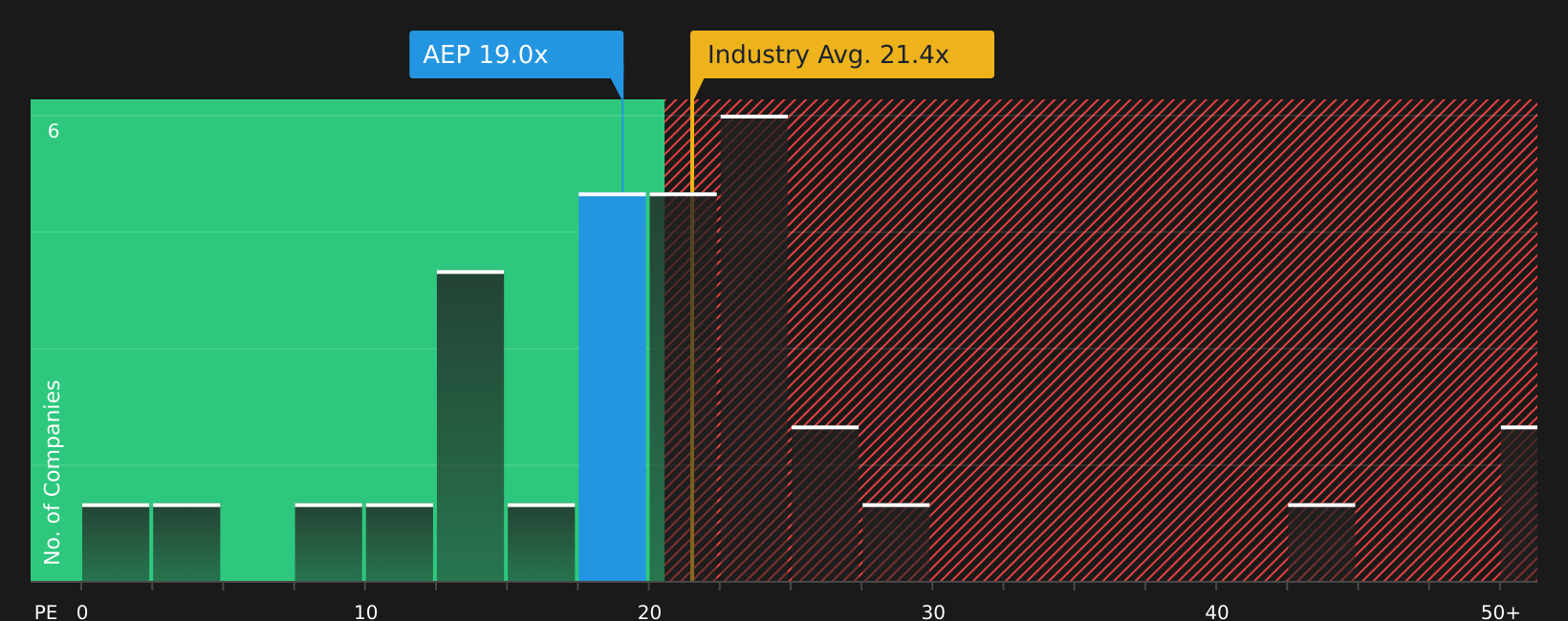Select the bar between PE 25 and 27.5
This screenshot has height=621, width=1568.
coord(825,503)
